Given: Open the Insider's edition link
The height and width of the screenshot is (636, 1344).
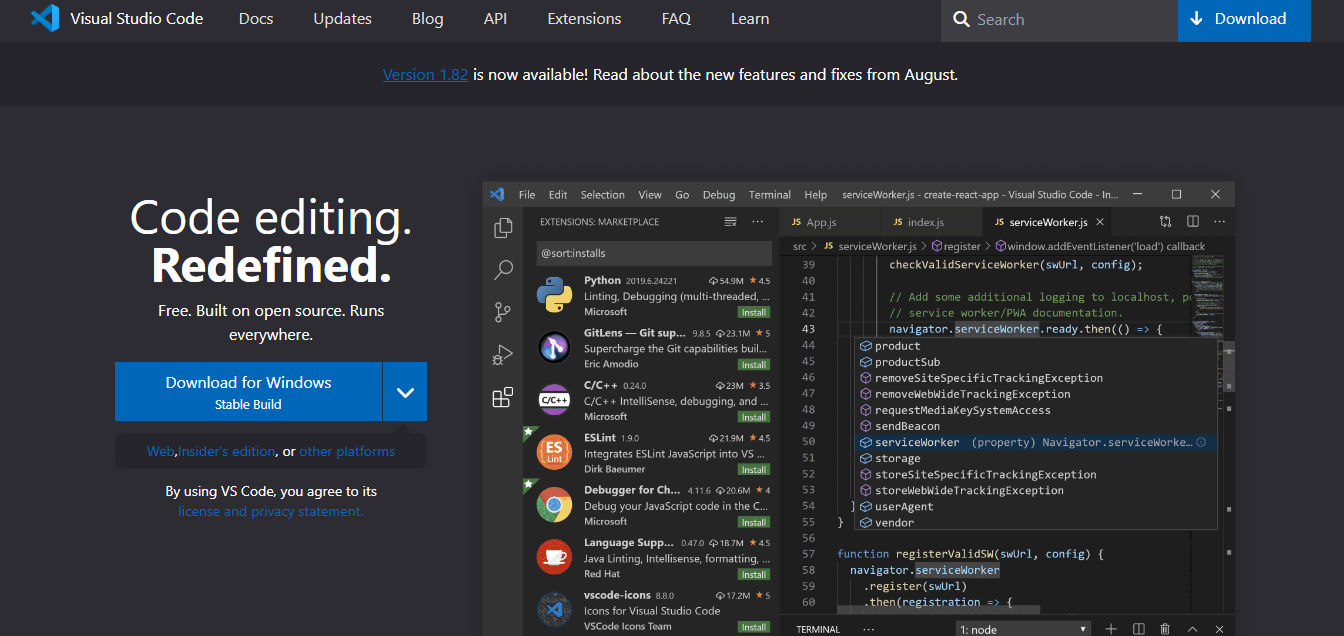Looking at the screenshot, I should pyautogui.click(x=227, y=451).
